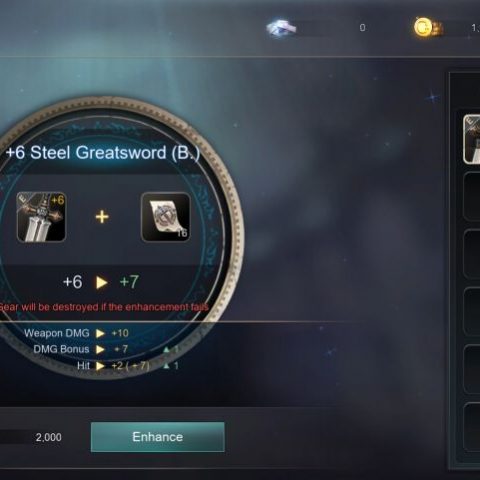Select the enhancement scroll icon

[166, 217]
